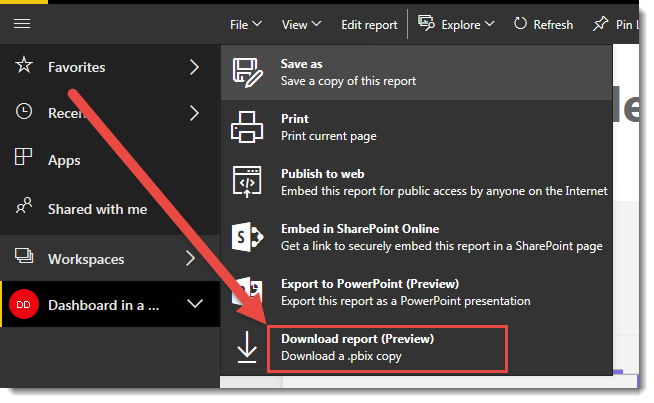Click 'Save a copy of this report' text
This screenshot has height=403, width=654.
click(348, 81)
